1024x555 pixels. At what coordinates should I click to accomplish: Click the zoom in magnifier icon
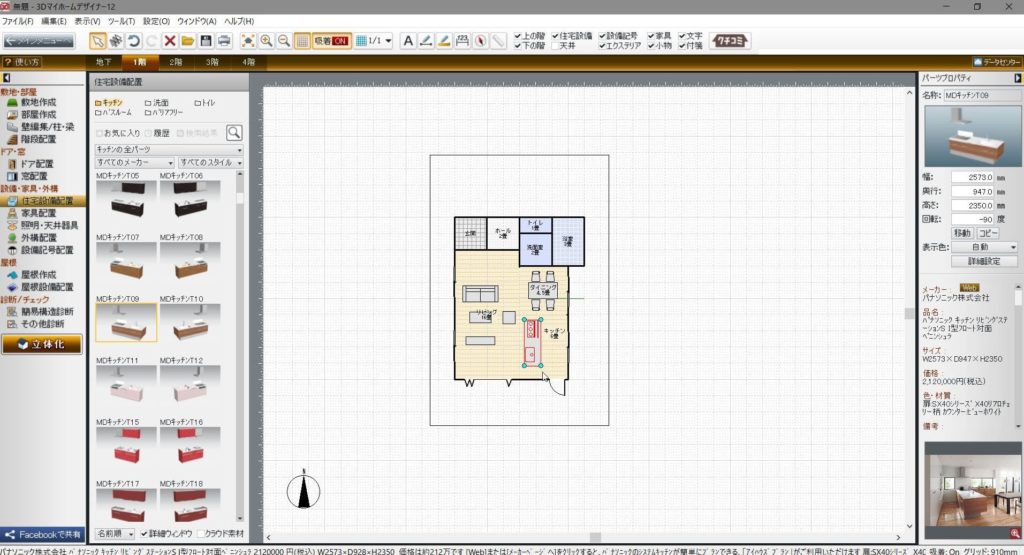tap(267, 41)
